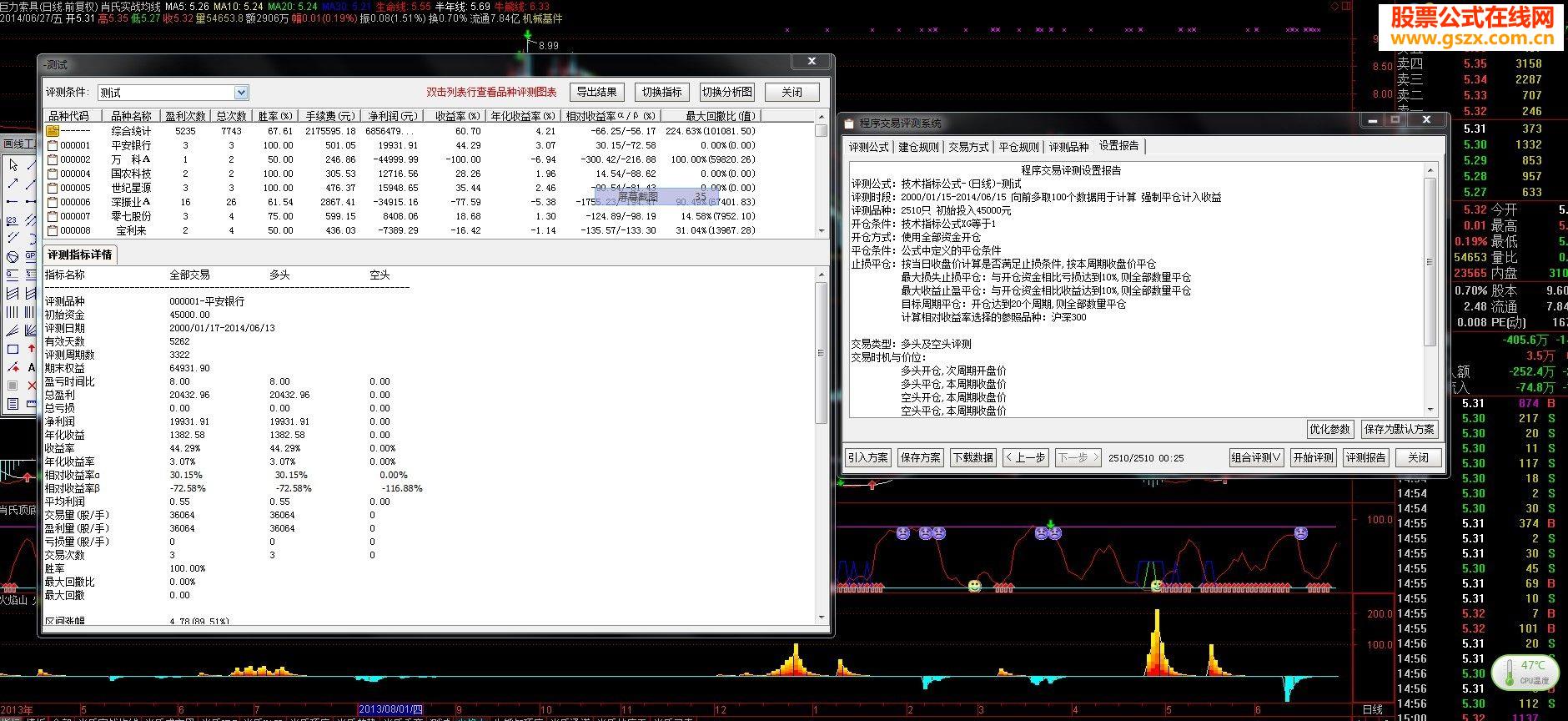
Task: Click the 设置报告 text scrollbar thumb
Action: click(x=1430, y=263)
